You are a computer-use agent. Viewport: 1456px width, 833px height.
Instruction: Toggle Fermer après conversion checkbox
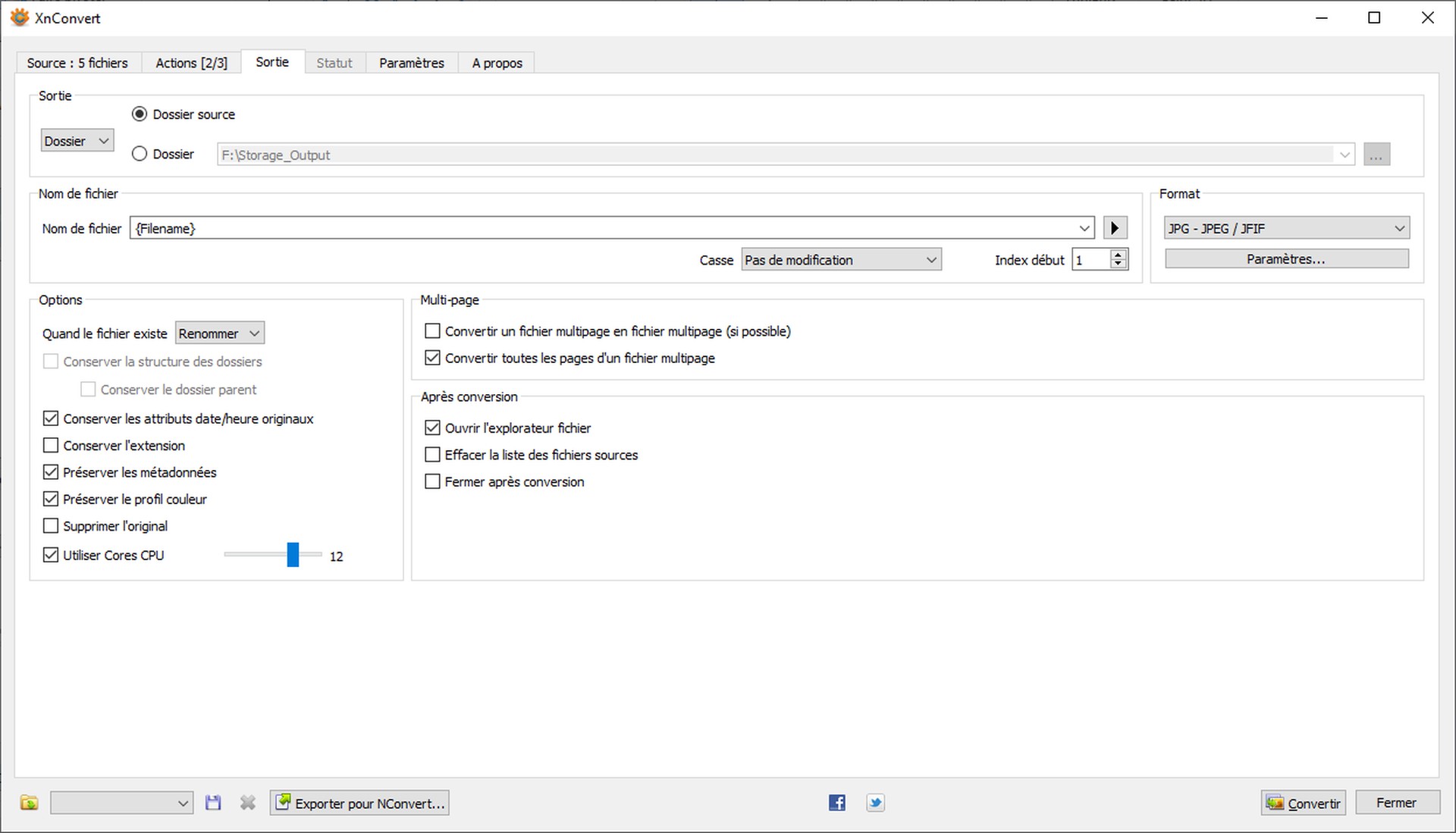[432, 482]
